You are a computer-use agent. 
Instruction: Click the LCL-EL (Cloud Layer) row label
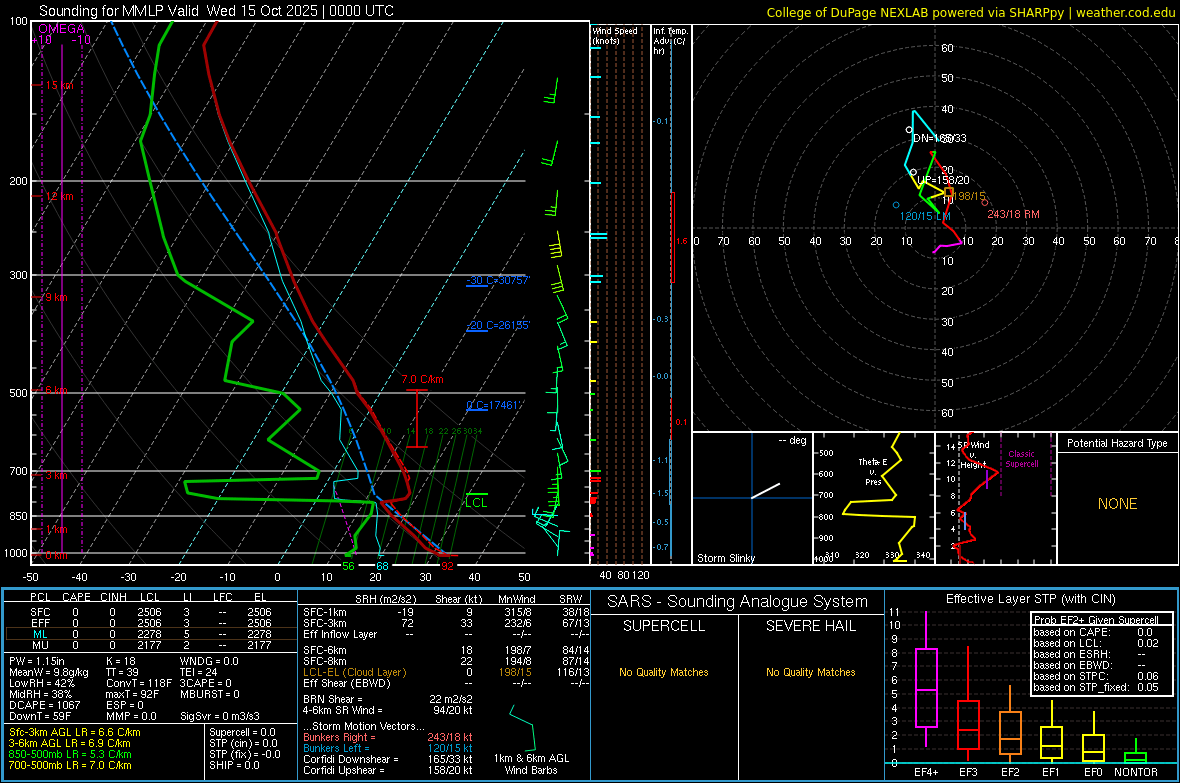point(354,672)
